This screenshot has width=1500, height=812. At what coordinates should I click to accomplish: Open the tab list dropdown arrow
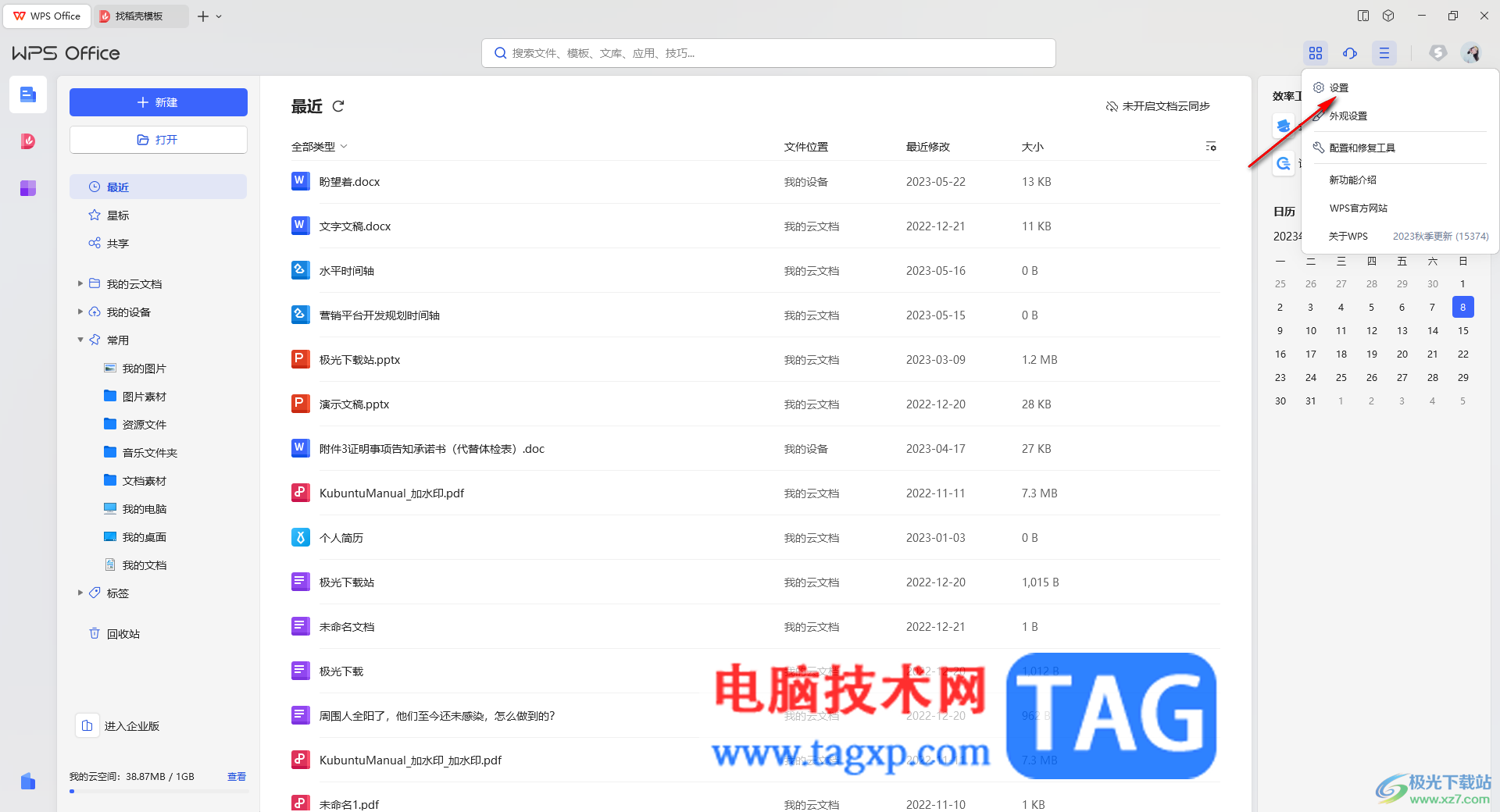coord(219,16)
